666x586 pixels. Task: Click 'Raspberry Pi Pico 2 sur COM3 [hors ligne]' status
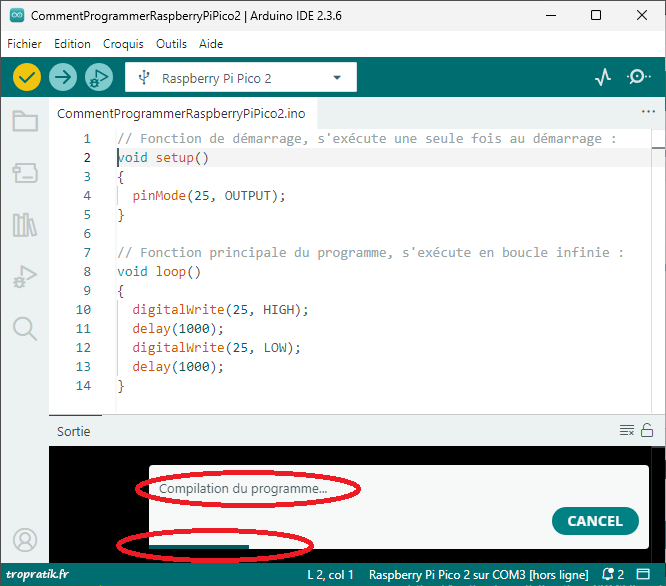click(x=479, y=575)
